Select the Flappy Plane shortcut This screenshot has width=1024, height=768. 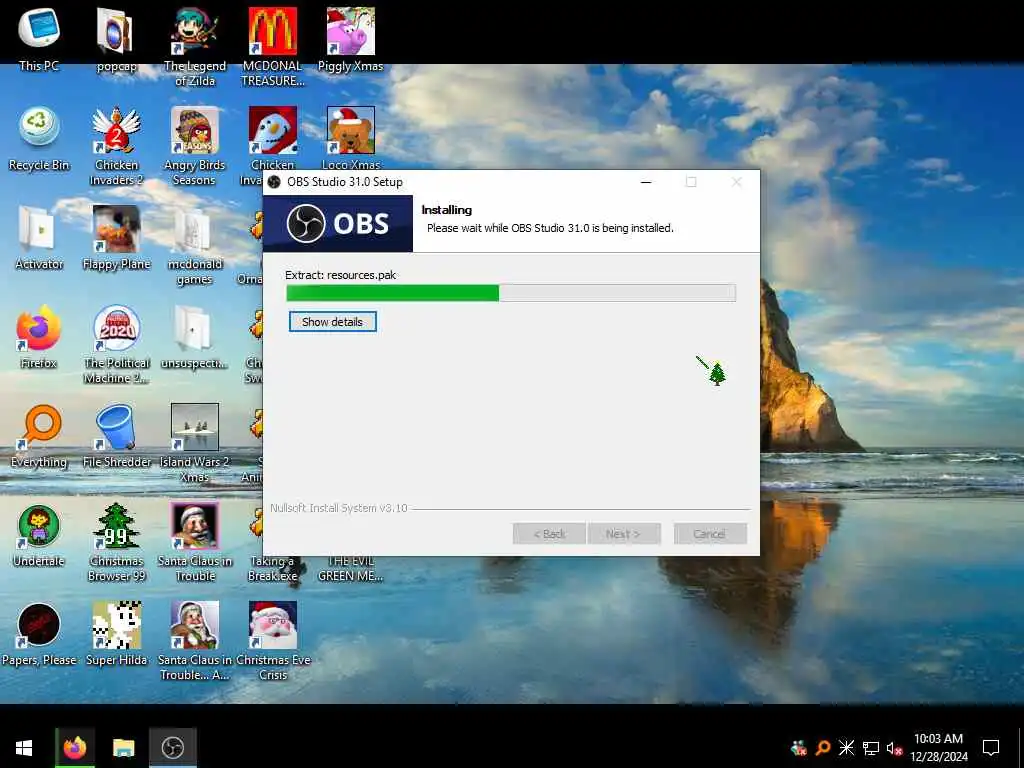pos(116,238)
